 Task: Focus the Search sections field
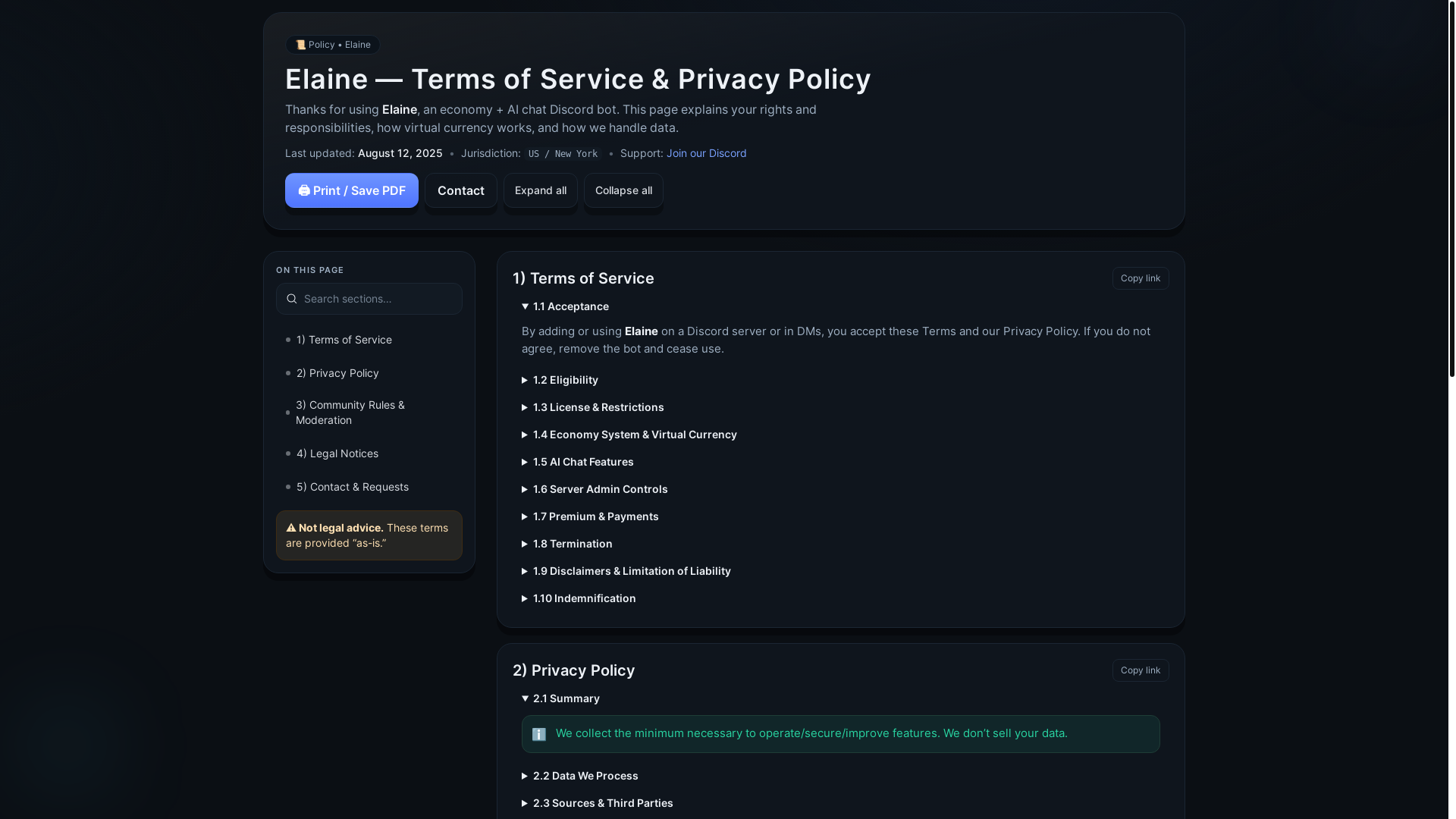point(369,299)
